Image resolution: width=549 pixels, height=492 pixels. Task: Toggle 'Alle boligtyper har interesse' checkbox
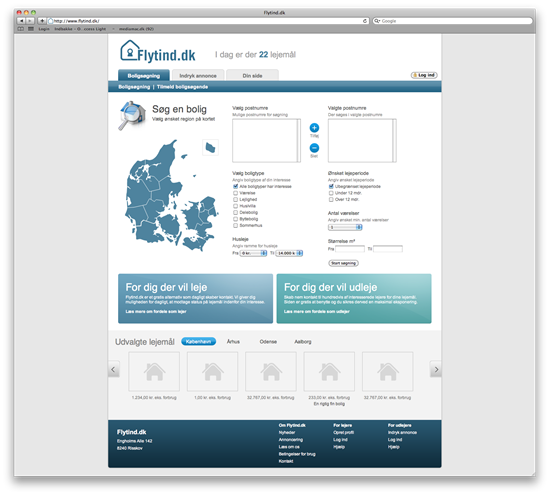coord(236,186)
